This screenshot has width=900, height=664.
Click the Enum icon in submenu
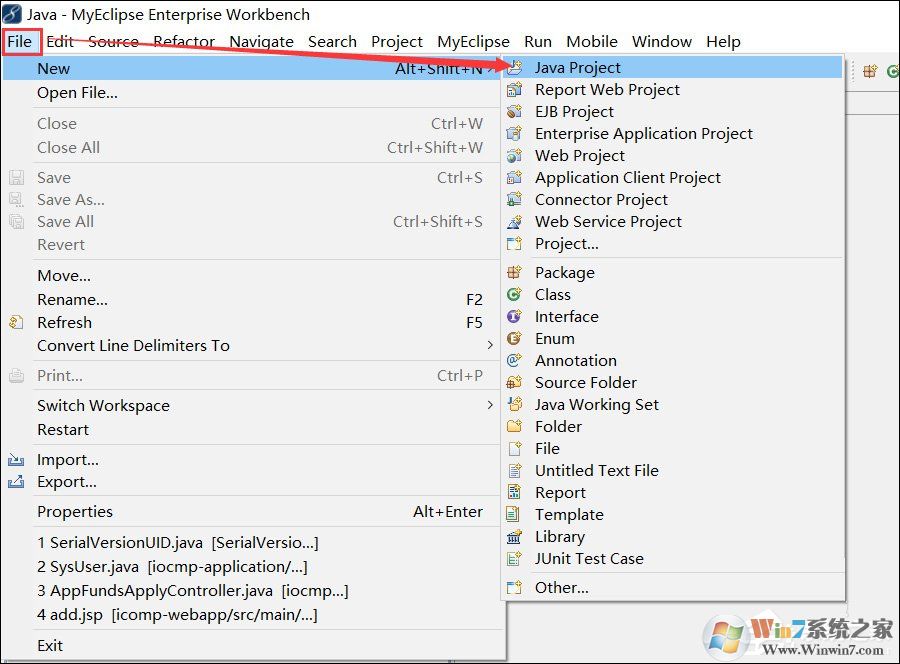click(x=515, y=339)
